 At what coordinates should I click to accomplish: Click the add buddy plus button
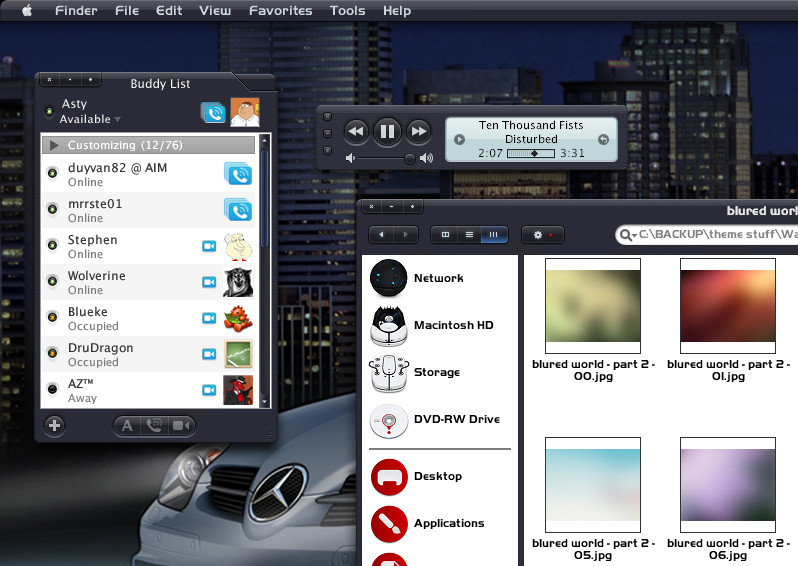(54, 425)
